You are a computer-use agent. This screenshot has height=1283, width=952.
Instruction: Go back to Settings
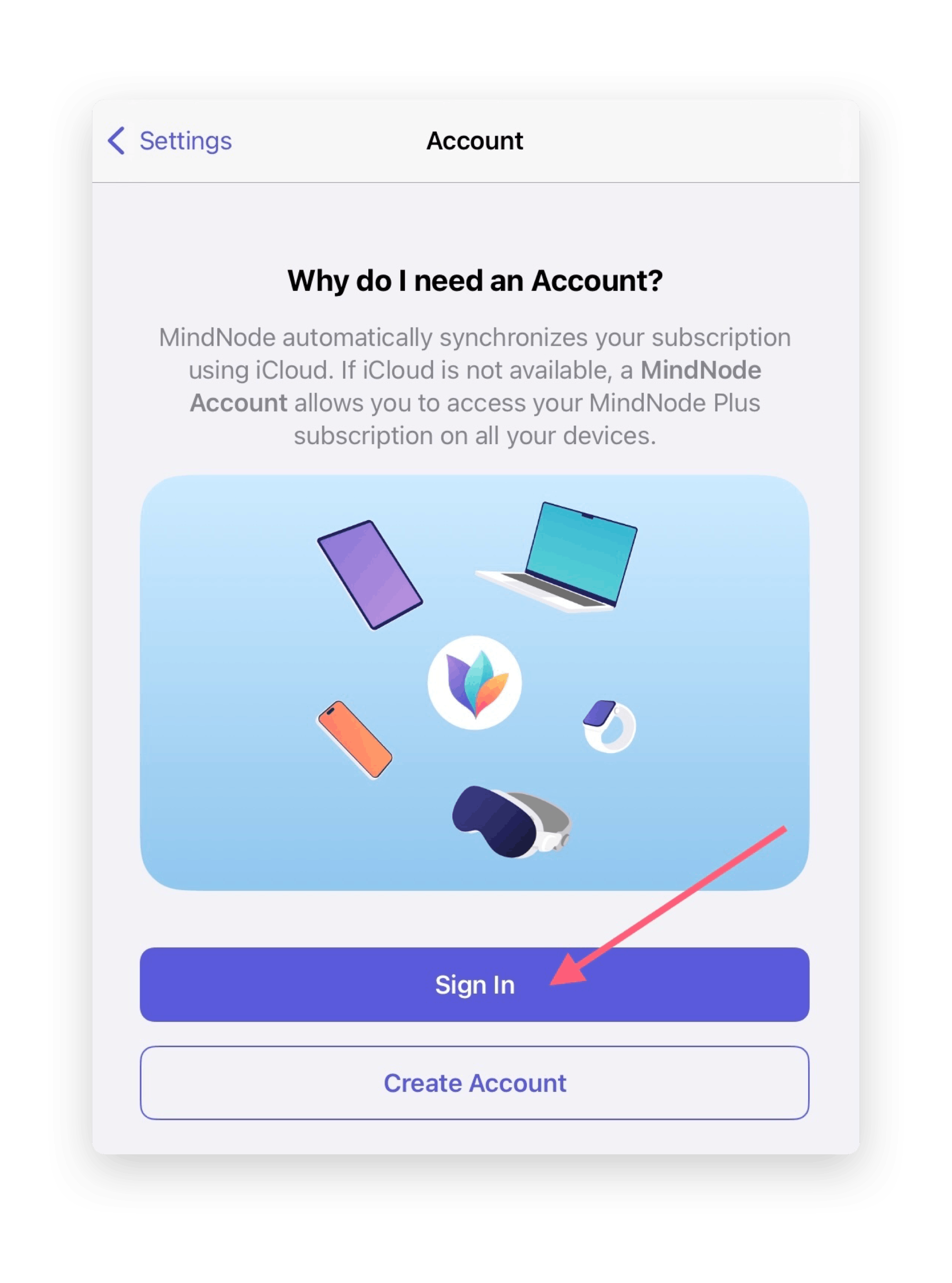pyautogui.click(x=170, y=141)
